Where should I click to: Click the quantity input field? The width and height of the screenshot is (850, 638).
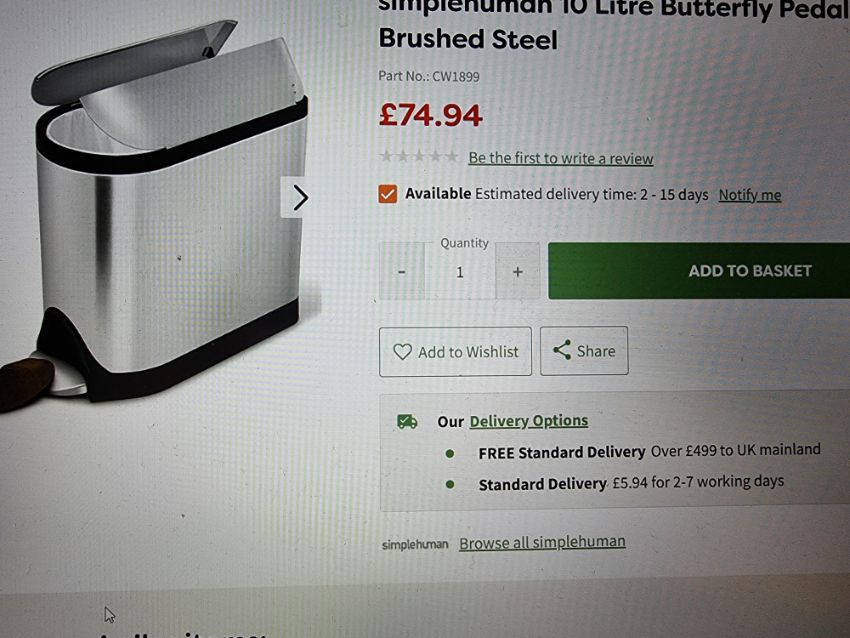tap(460, 272)
